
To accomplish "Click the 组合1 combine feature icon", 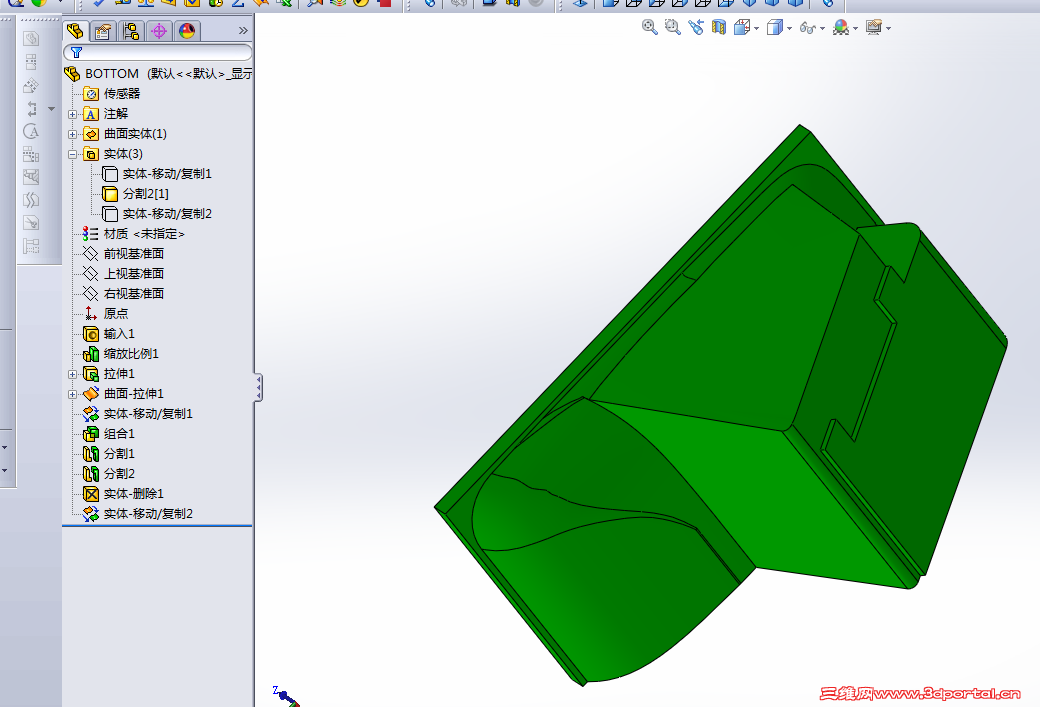I will click(91, 434).
